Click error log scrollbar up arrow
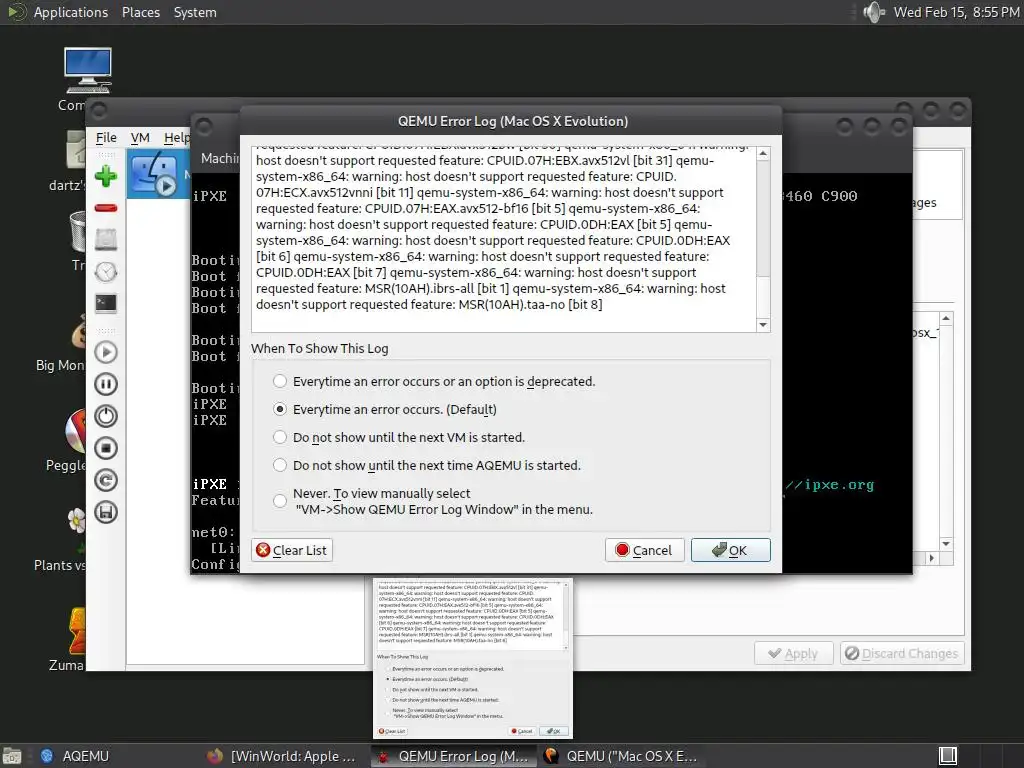Screen dimensions: 1024x768 click(x=763, y=153)
